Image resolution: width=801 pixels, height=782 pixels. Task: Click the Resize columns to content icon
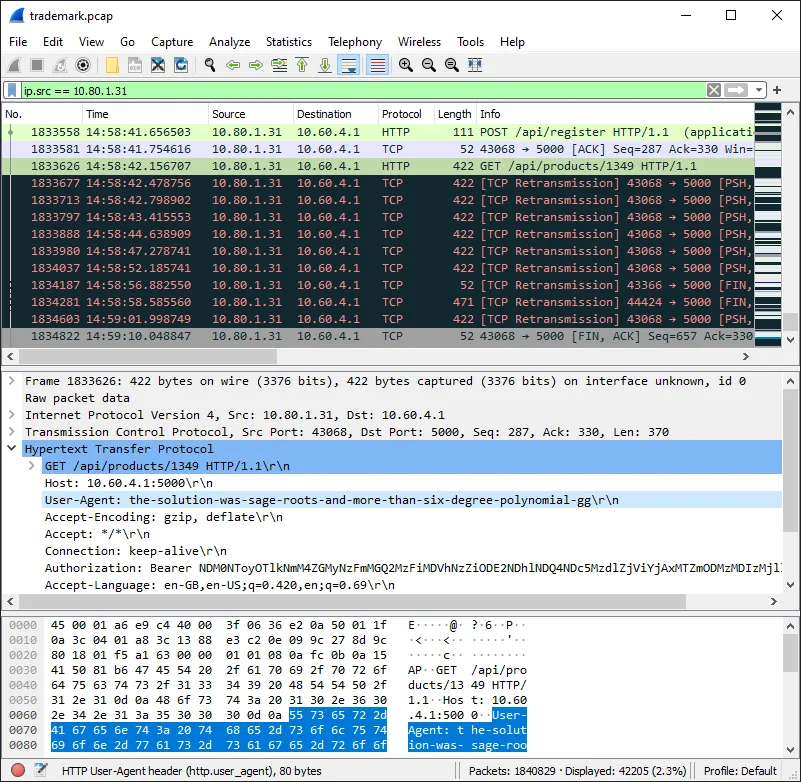(x=475, y=65)
